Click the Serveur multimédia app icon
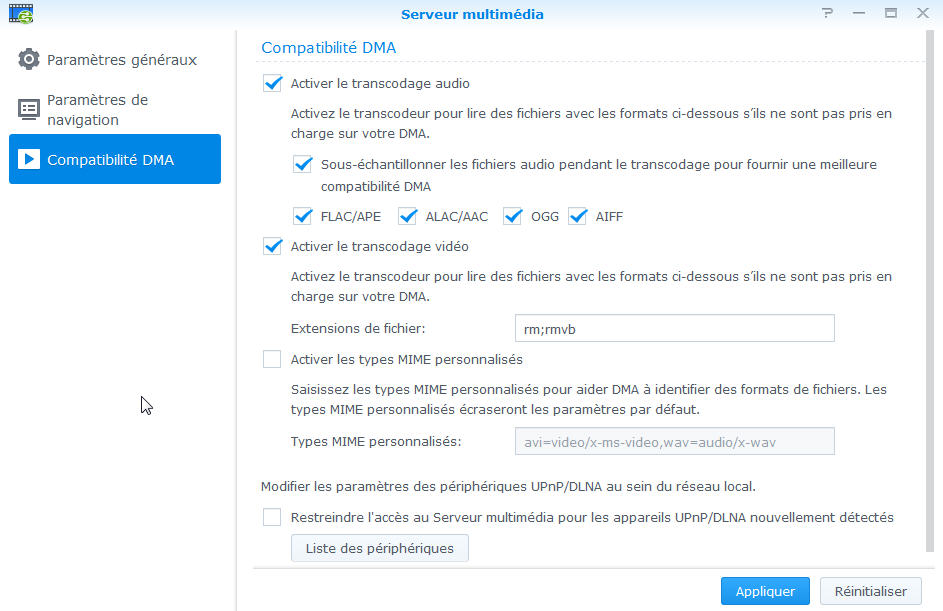 coord(21,13)
